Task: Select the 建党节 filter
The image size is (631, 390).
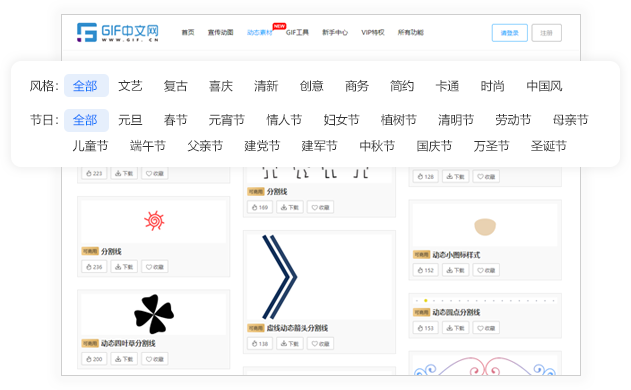Action: [x=262, y=146]
